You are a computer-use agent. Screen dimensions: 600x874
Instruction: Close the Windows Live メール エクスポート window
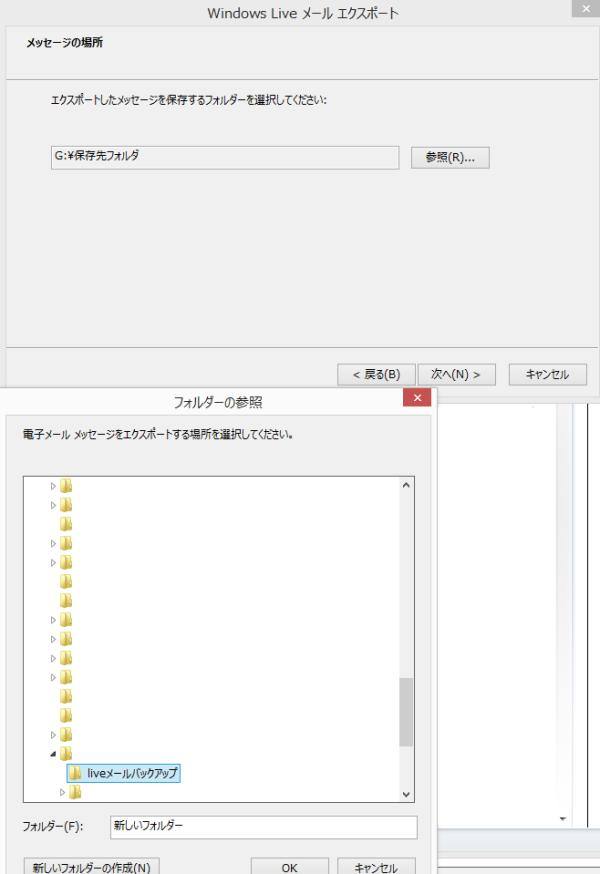[x=586, y=8]
